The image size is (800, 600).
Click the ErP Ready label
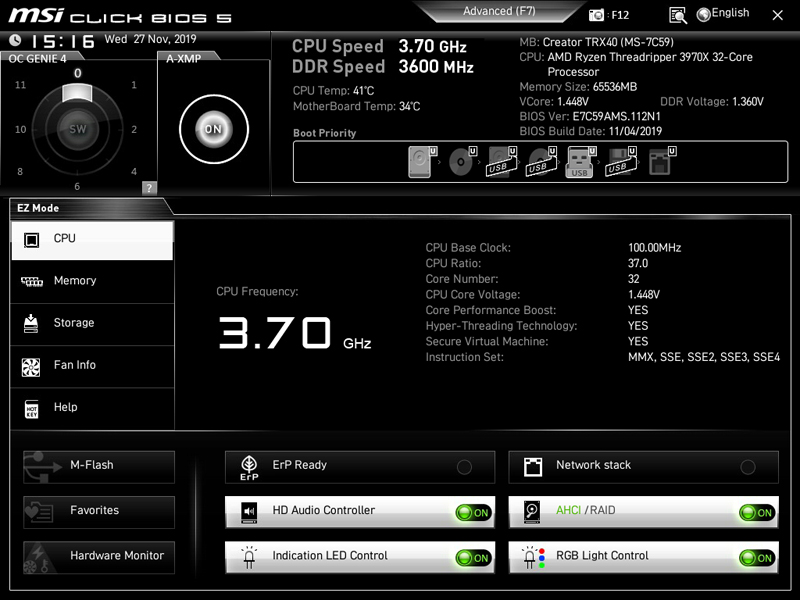(x=299, y=465)
